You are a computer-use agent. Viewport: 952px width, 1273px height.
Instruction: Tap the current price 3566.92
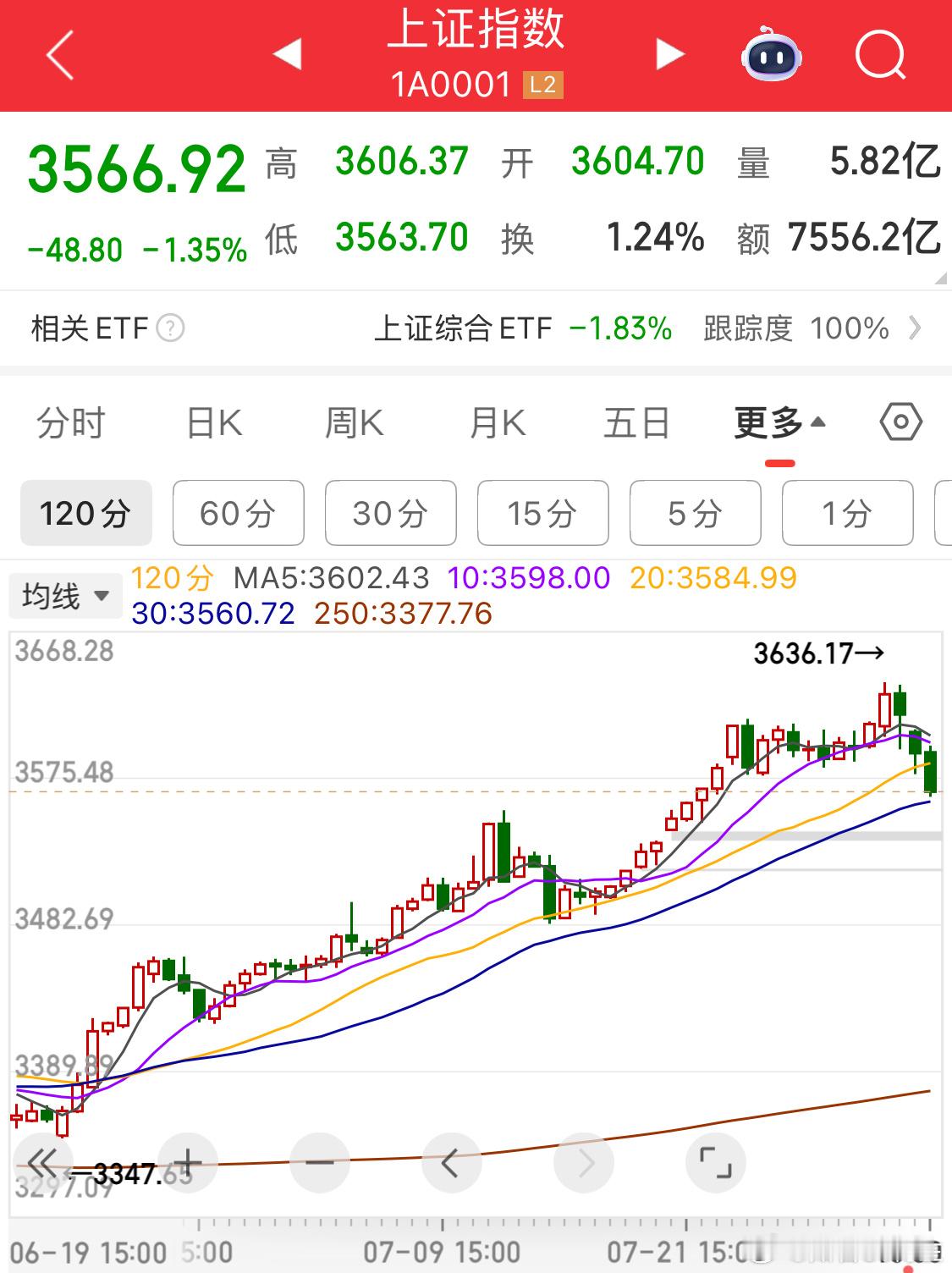point(137,169)
